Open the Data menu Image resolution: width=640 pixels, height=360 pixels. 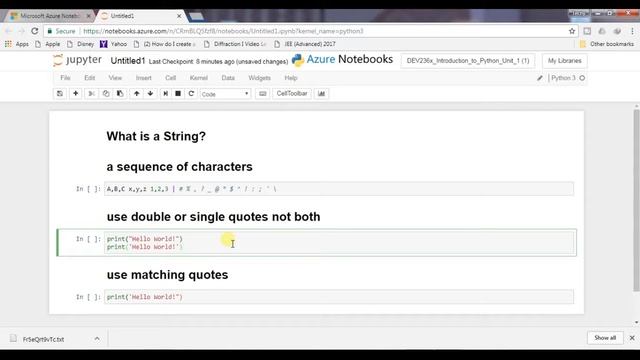pos(228,78)
